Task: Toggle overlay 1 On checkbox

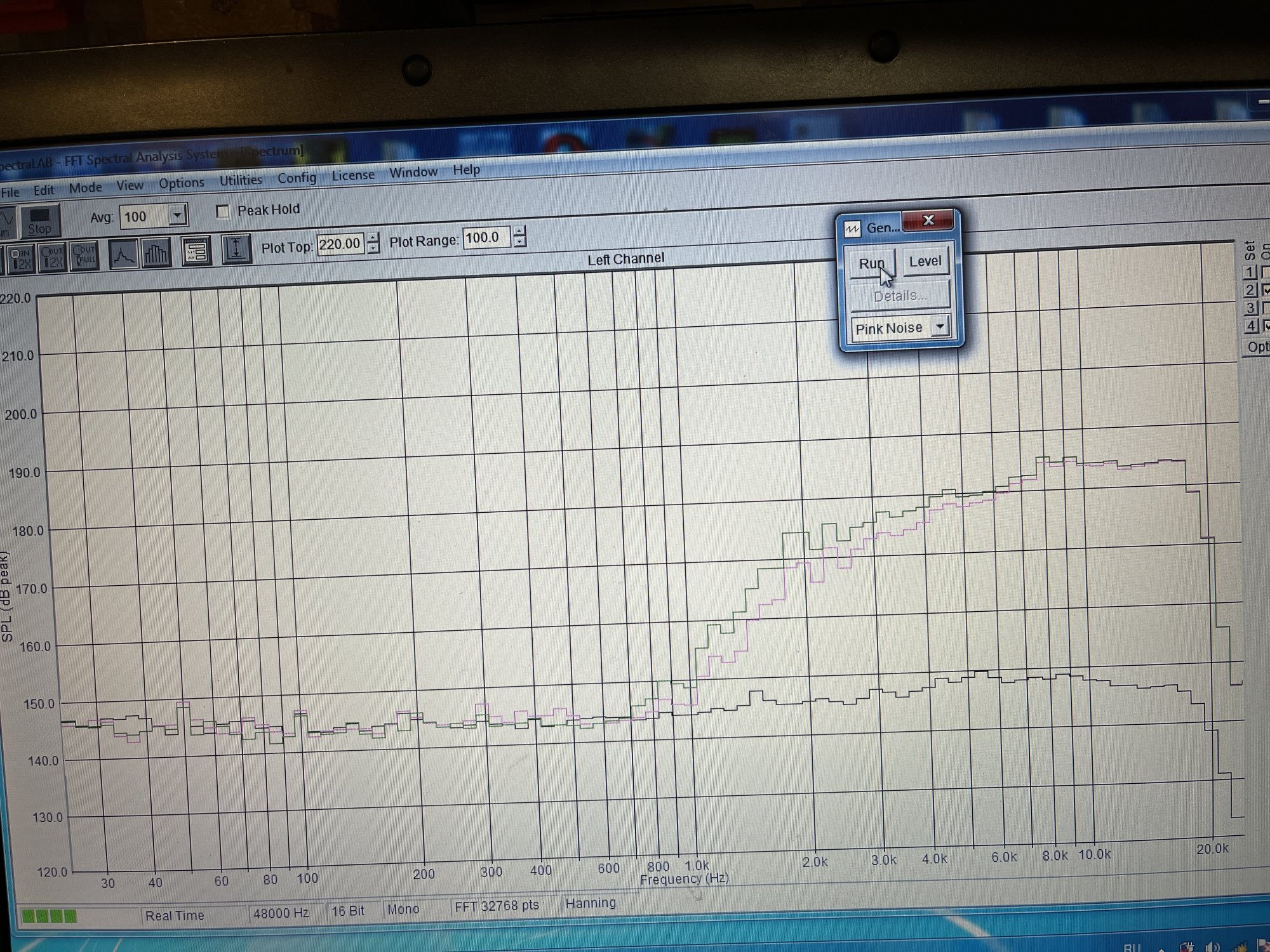Action: (1265, 272)
